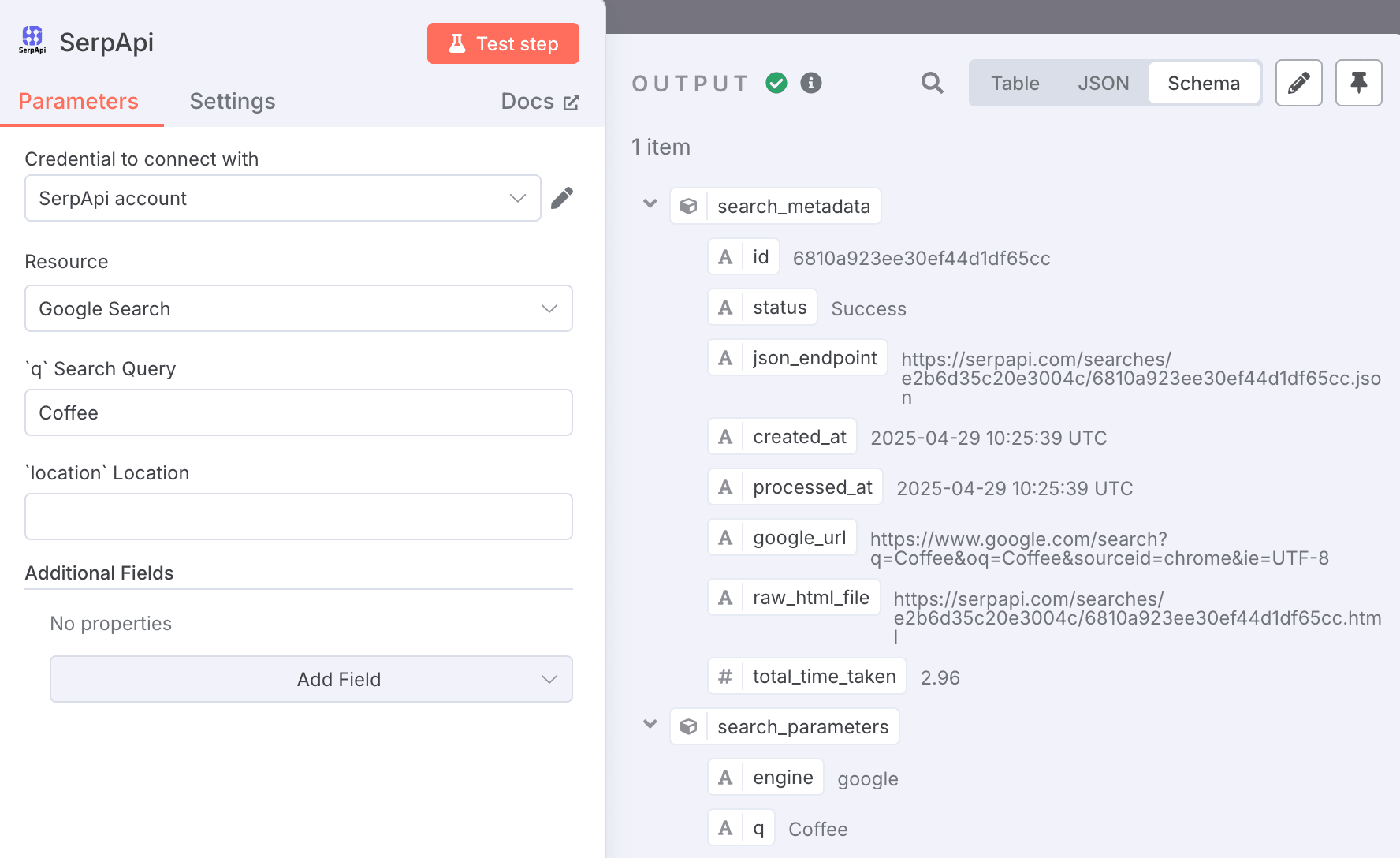Switch output view to Table

click(1015, 83)
